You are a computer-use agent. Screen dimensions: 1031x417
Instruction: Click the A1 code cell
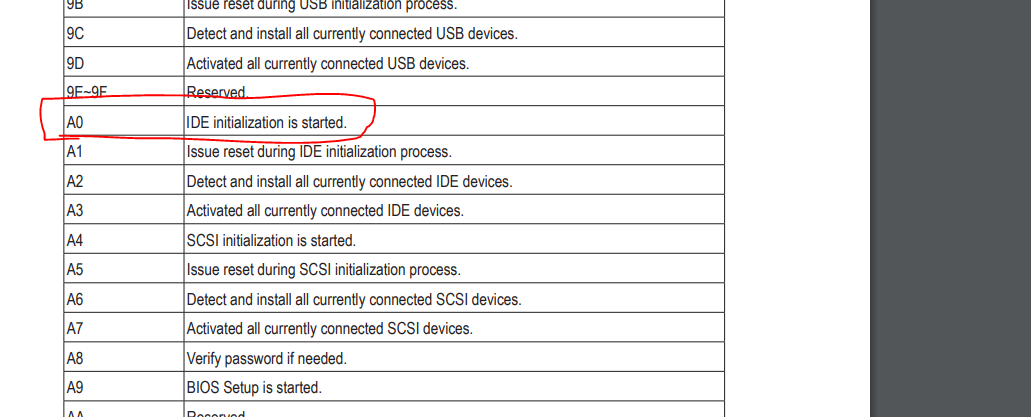pos(124,151)
